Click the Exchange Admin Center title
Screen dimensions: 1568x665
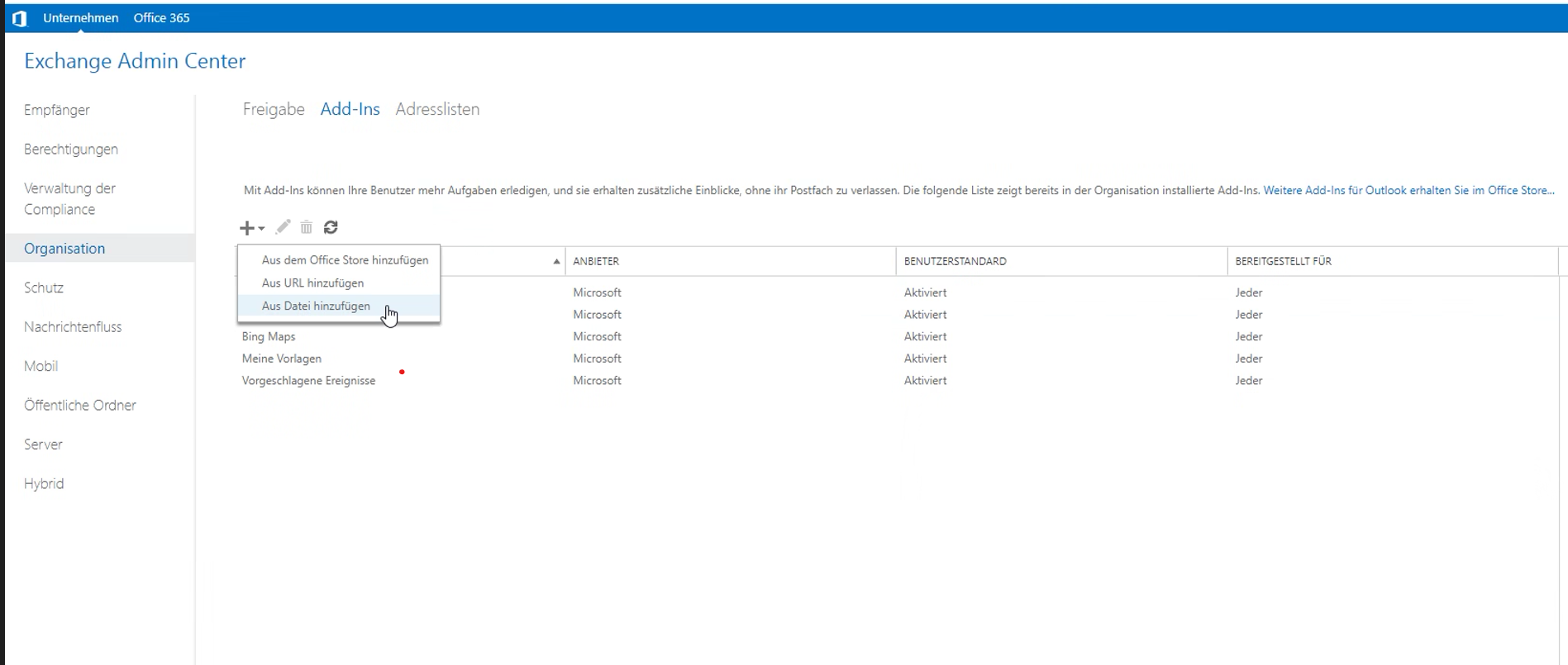click(135, 61)
